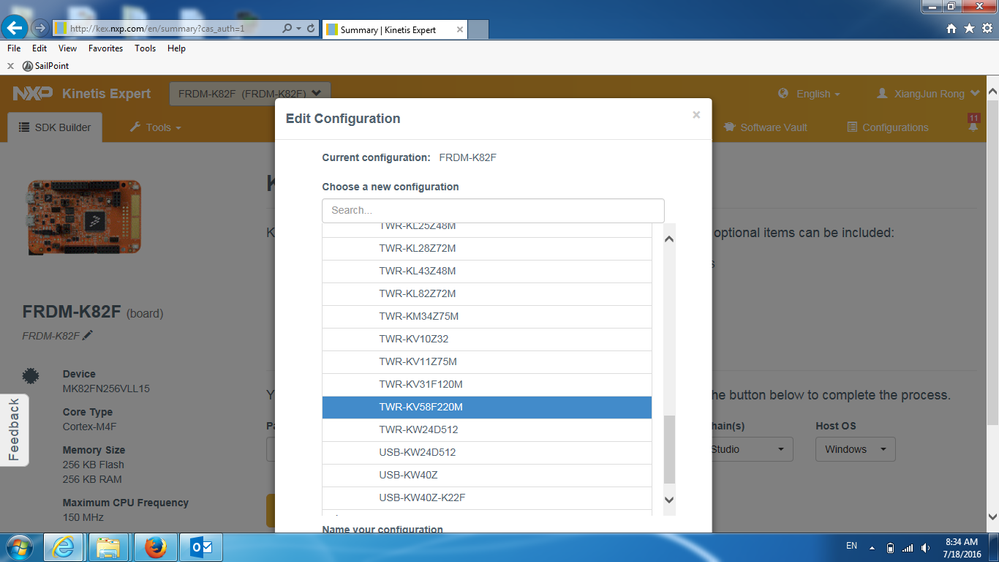Open the Host OS Windows dropdown
Screen dimensions: 999x562
coord(855,449)
